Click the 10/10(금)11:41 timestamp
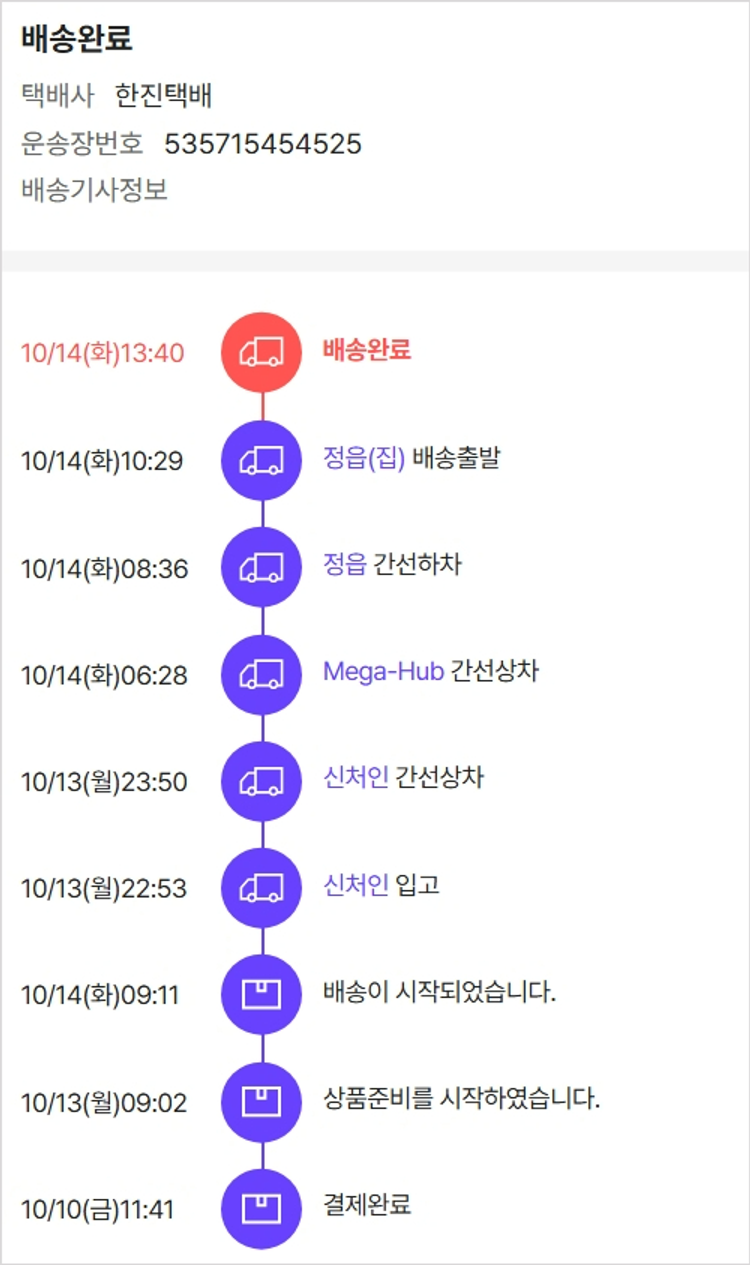The width and height of the screenshot is (750, 1265). [97, 1210]
